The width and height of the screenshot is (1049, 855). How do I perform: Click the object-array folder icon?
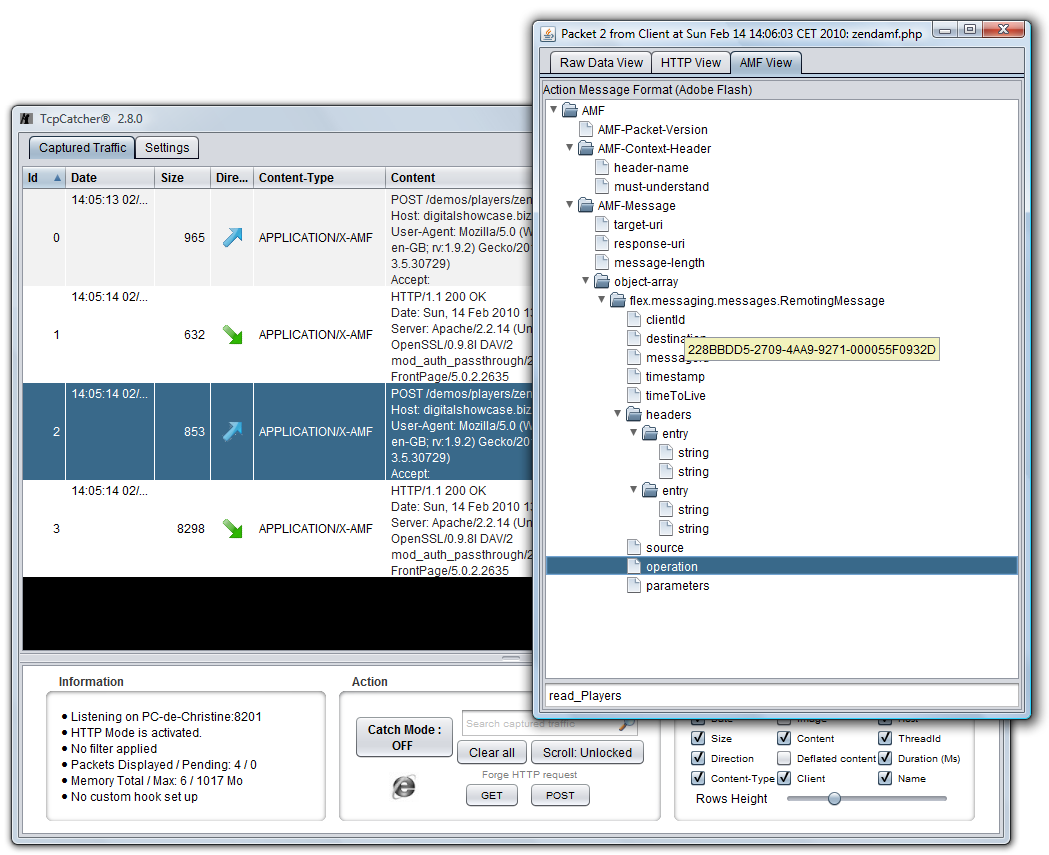tap(602, 282)
